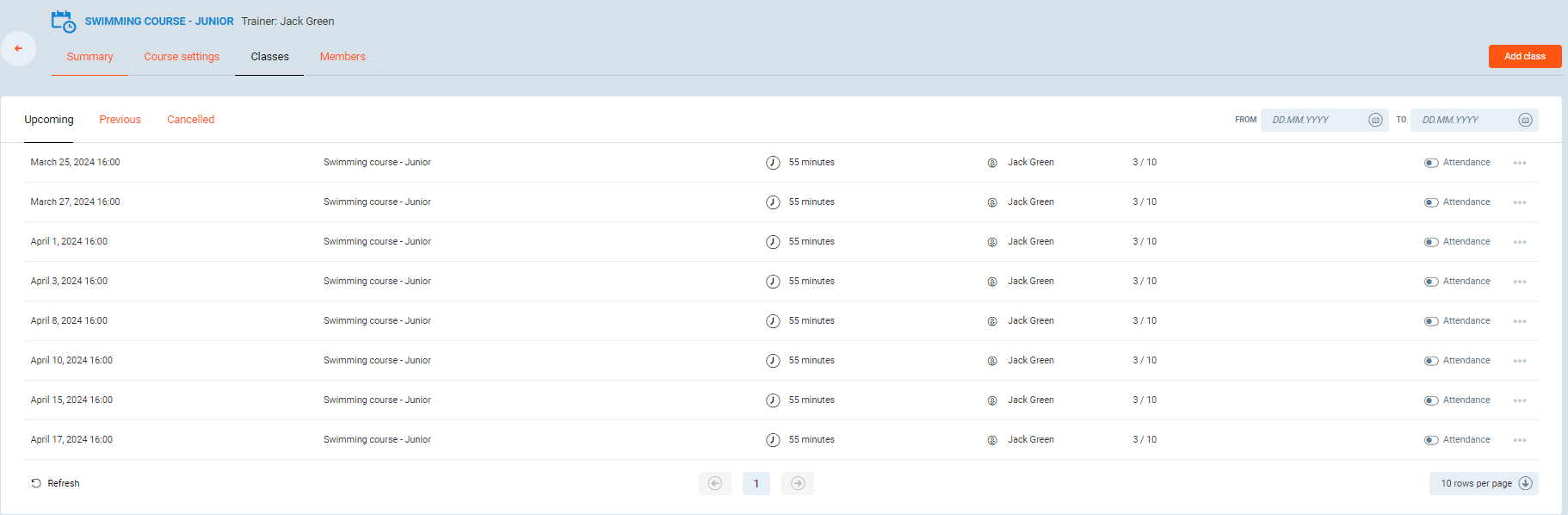Image resolution: width=1568 pixels, height=515 pixels.
Task: Open more options for March 27 class
Action: tap(1520, 202)
